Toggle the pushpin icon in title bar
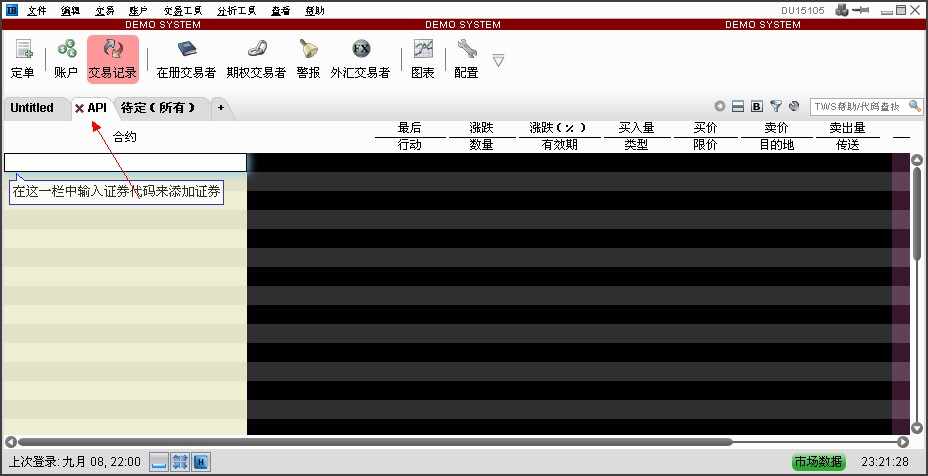928x476 pixels. tap(861, 10)
